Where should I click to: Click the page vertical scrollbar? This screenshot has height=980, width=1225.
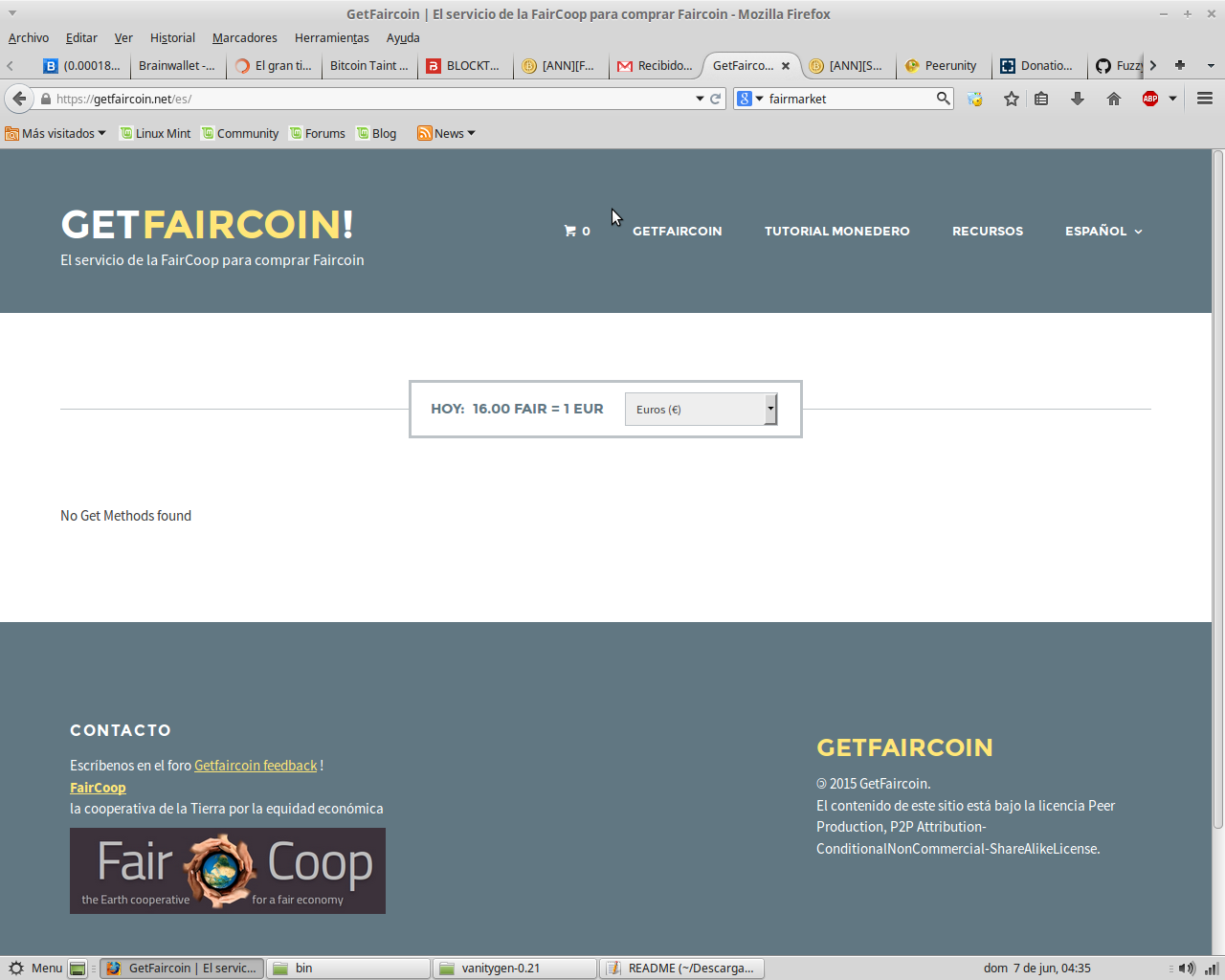click(1218, 489)
